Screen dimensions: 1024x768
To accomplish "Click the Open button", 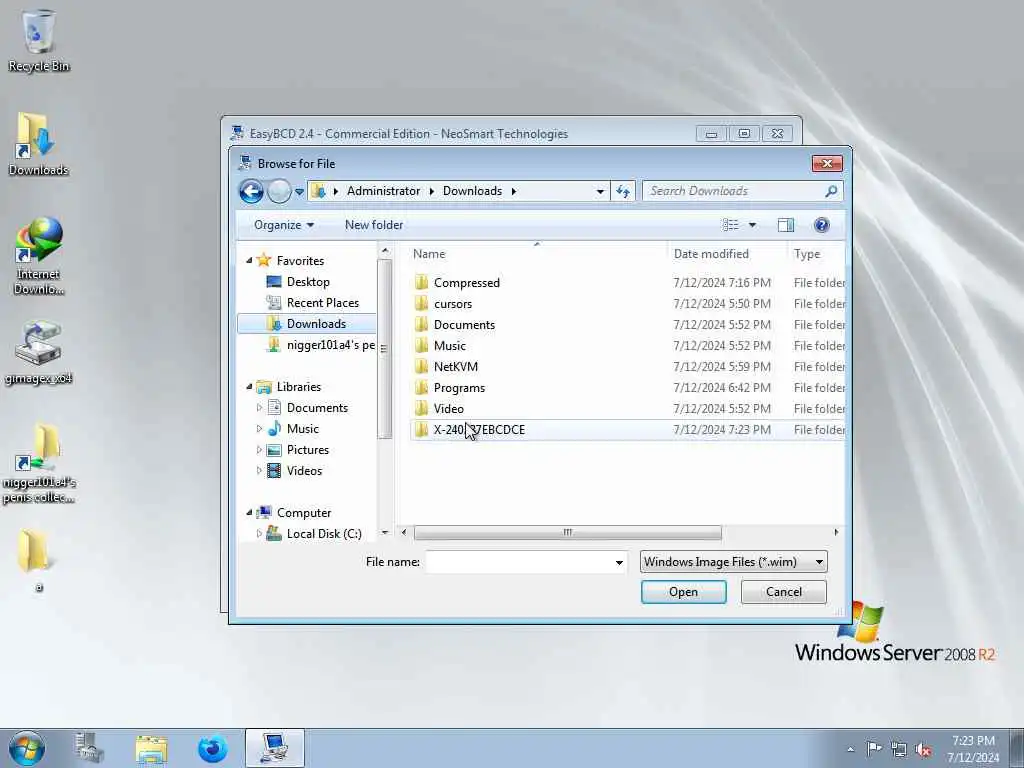I will coord(683,592).
